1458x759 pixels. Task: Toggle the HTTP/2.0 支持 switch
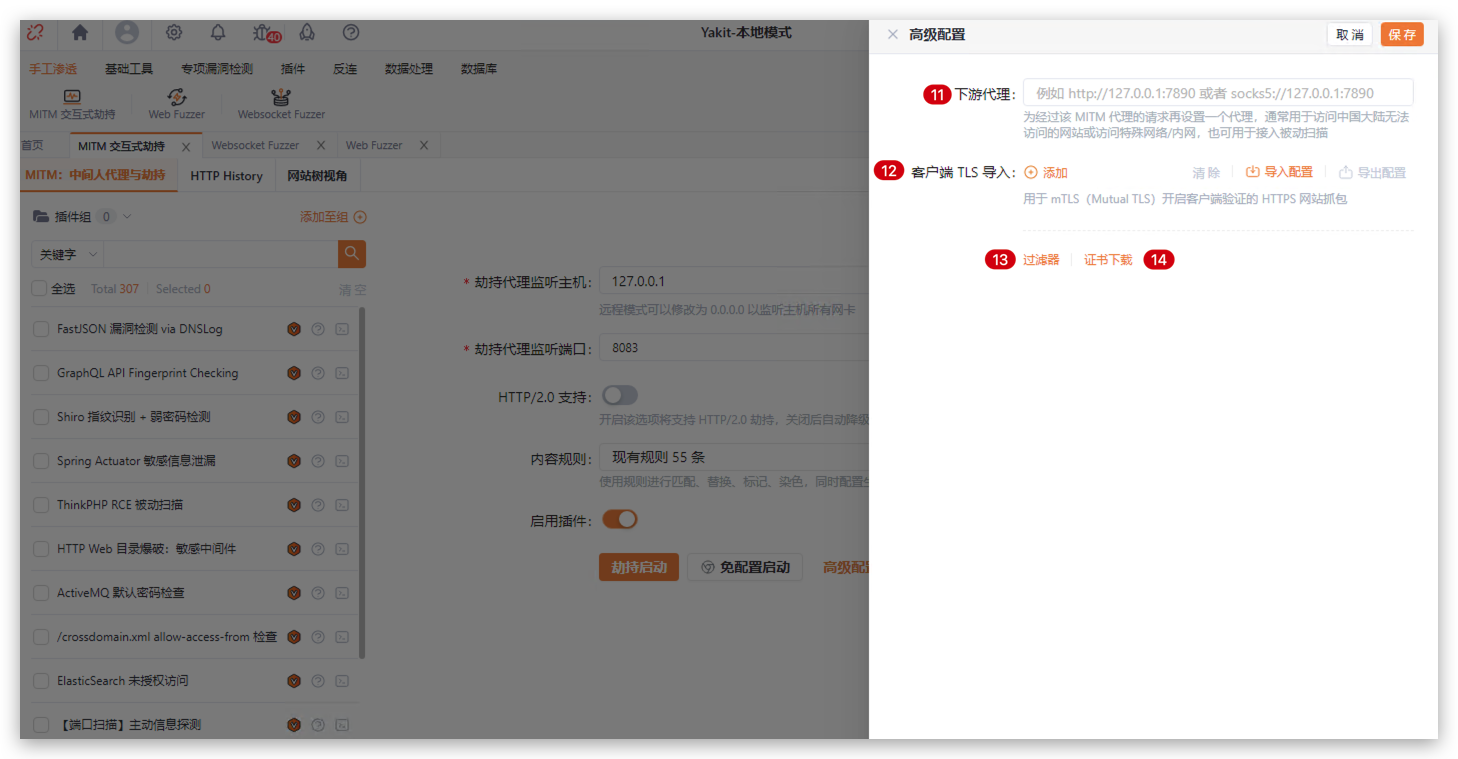(x=620, y=396)
